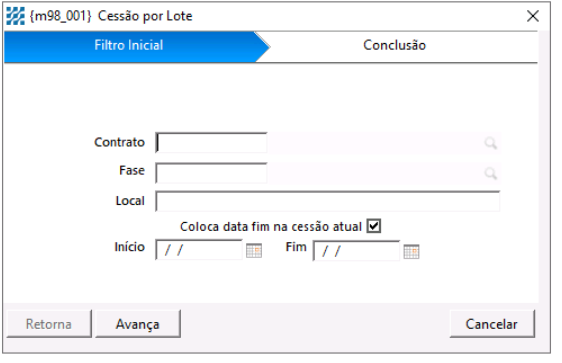The image size is (562, 363).
Task: Click the Retorna button
Action: click(49, 324)
